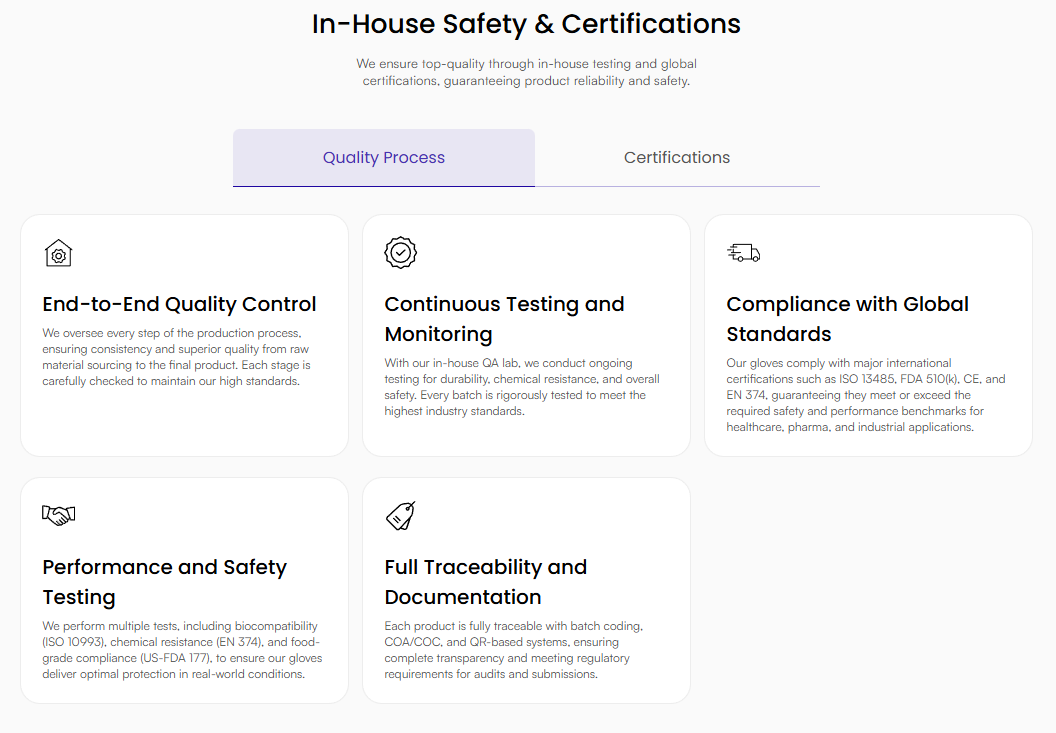
Task: Switch to the Quality Process tab
Action: [x=384, y=158]
